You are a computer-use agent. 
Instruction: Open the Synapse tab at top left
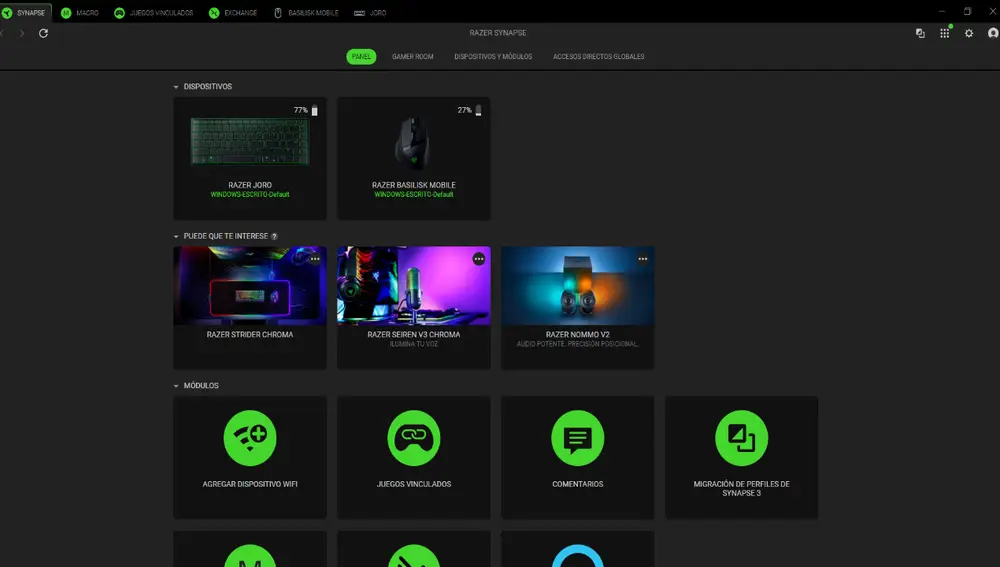click(24, 13)
